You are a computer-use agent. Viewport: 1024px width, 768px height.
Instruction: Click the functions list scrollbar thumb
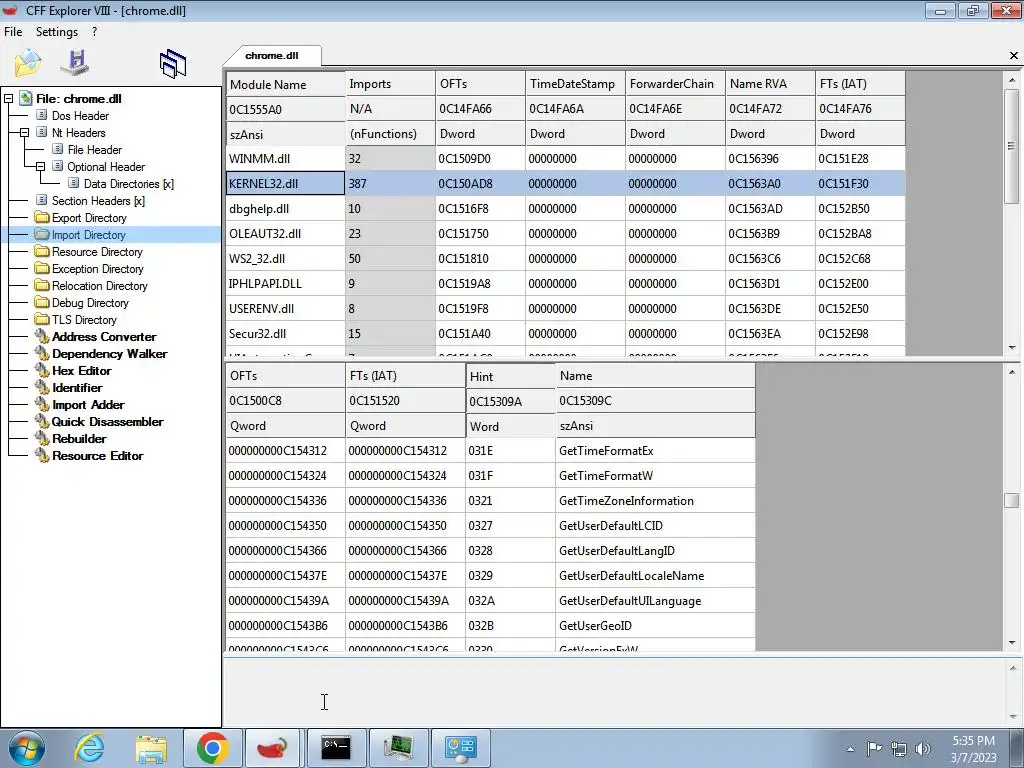click(1012, 500)
